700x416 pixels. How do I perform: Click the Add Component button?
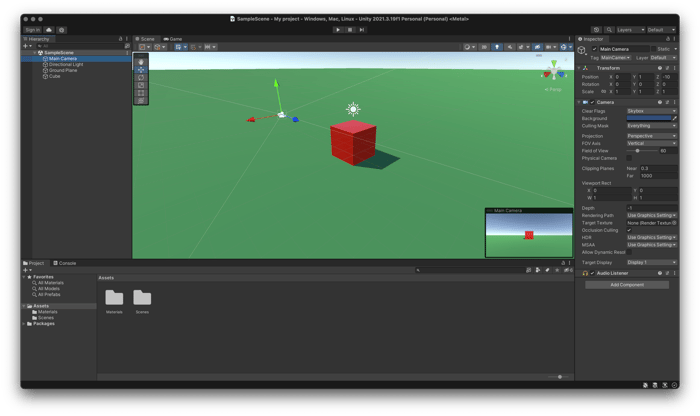[x=627, y=285]
